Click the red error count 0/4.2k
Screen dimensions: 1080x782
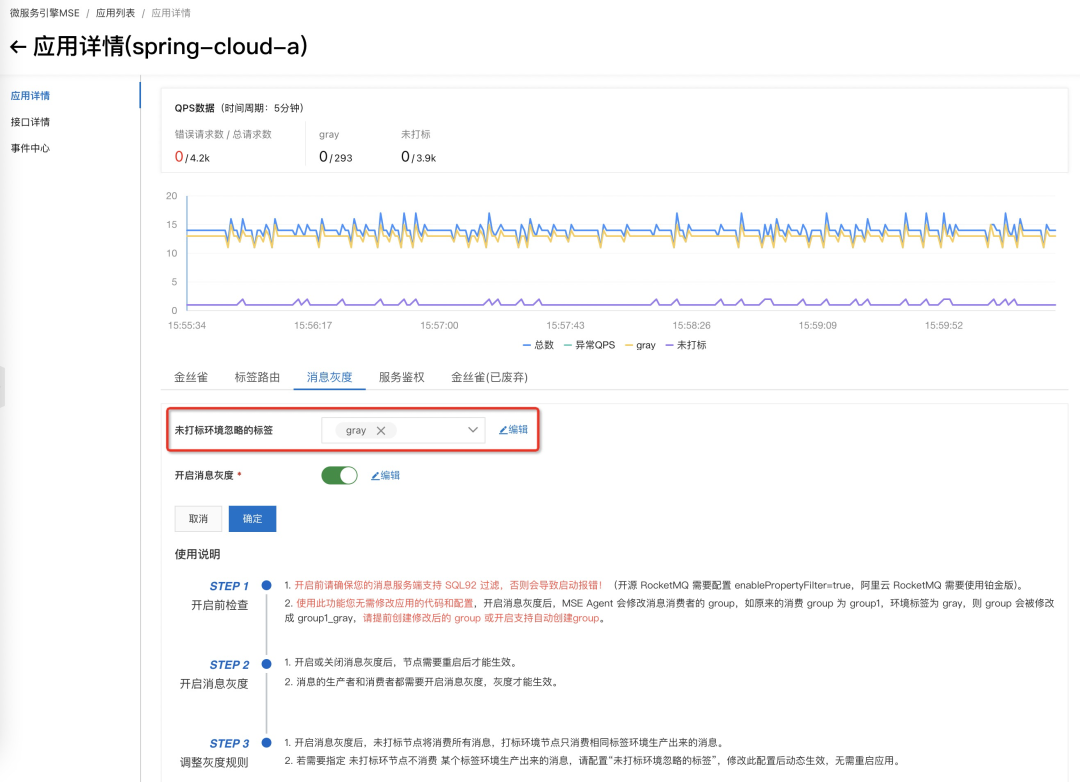[x=192, y=157]
